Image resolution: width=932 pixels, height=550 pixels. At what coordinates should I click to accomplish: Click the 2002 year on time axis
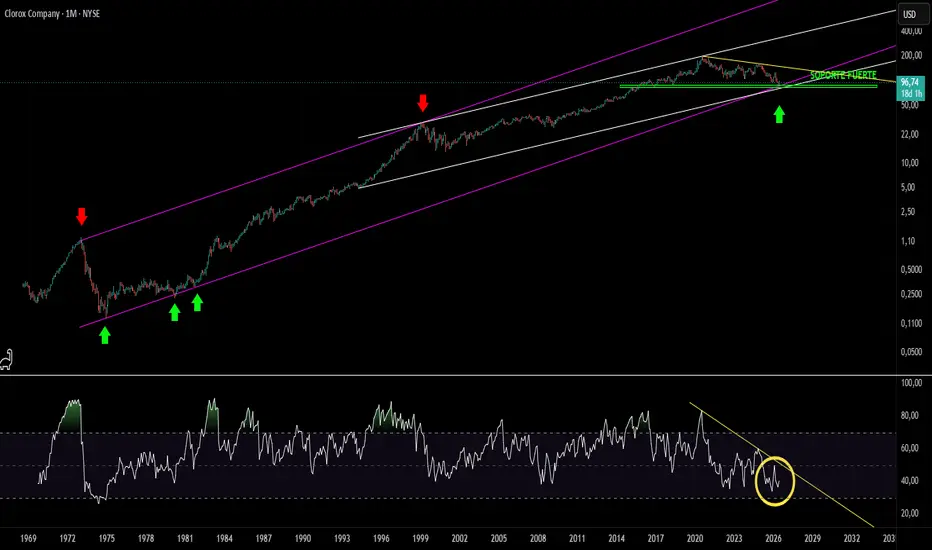(459, 539)
